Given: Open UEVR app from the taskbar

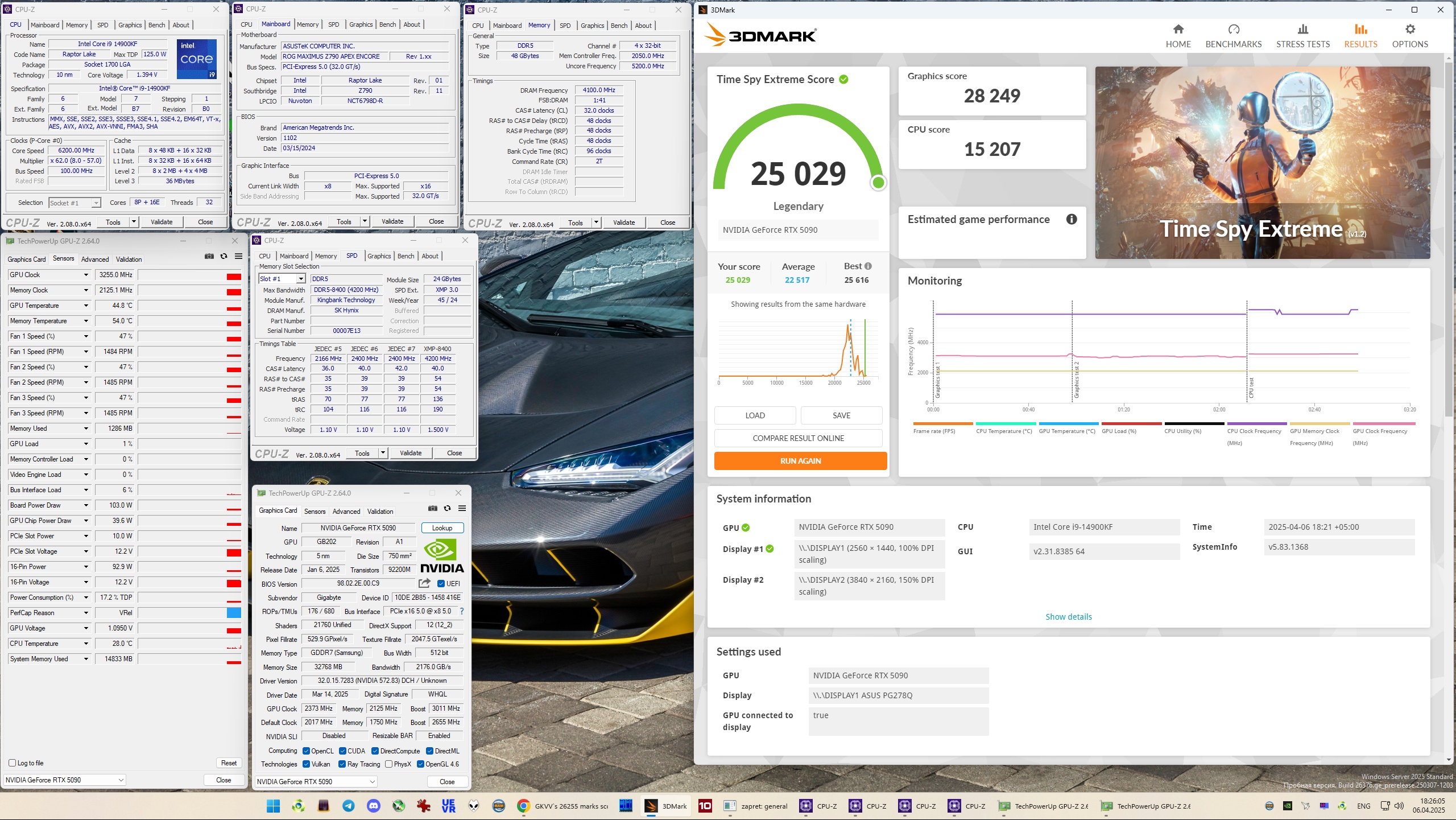Looking at the screenshot, I should click(449, 806).
